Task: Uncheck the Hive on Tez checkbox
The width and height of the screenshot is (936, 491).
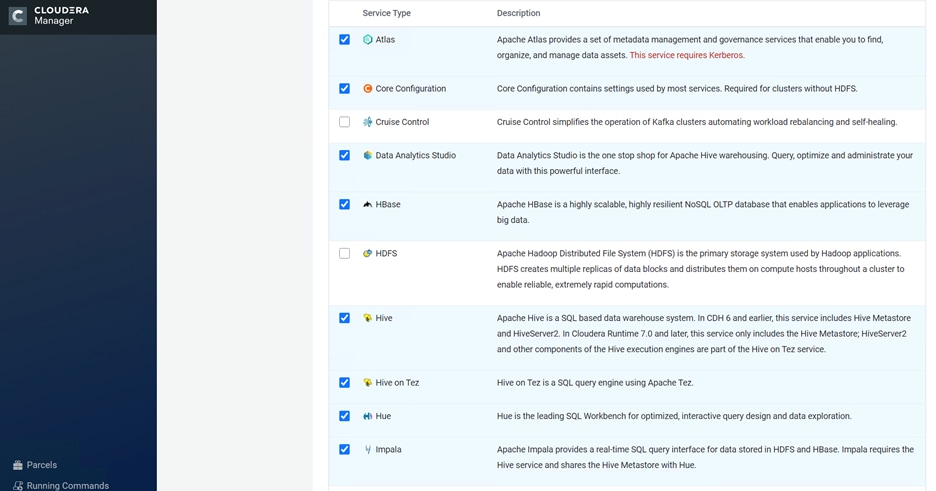Action: pos(344,382)
